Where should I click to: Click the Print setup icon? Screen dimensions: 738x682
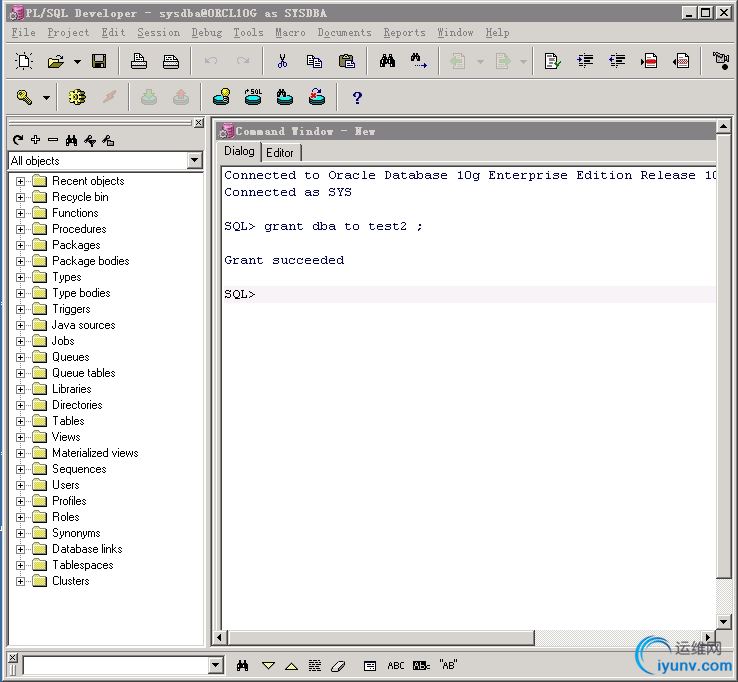[171, 61]
